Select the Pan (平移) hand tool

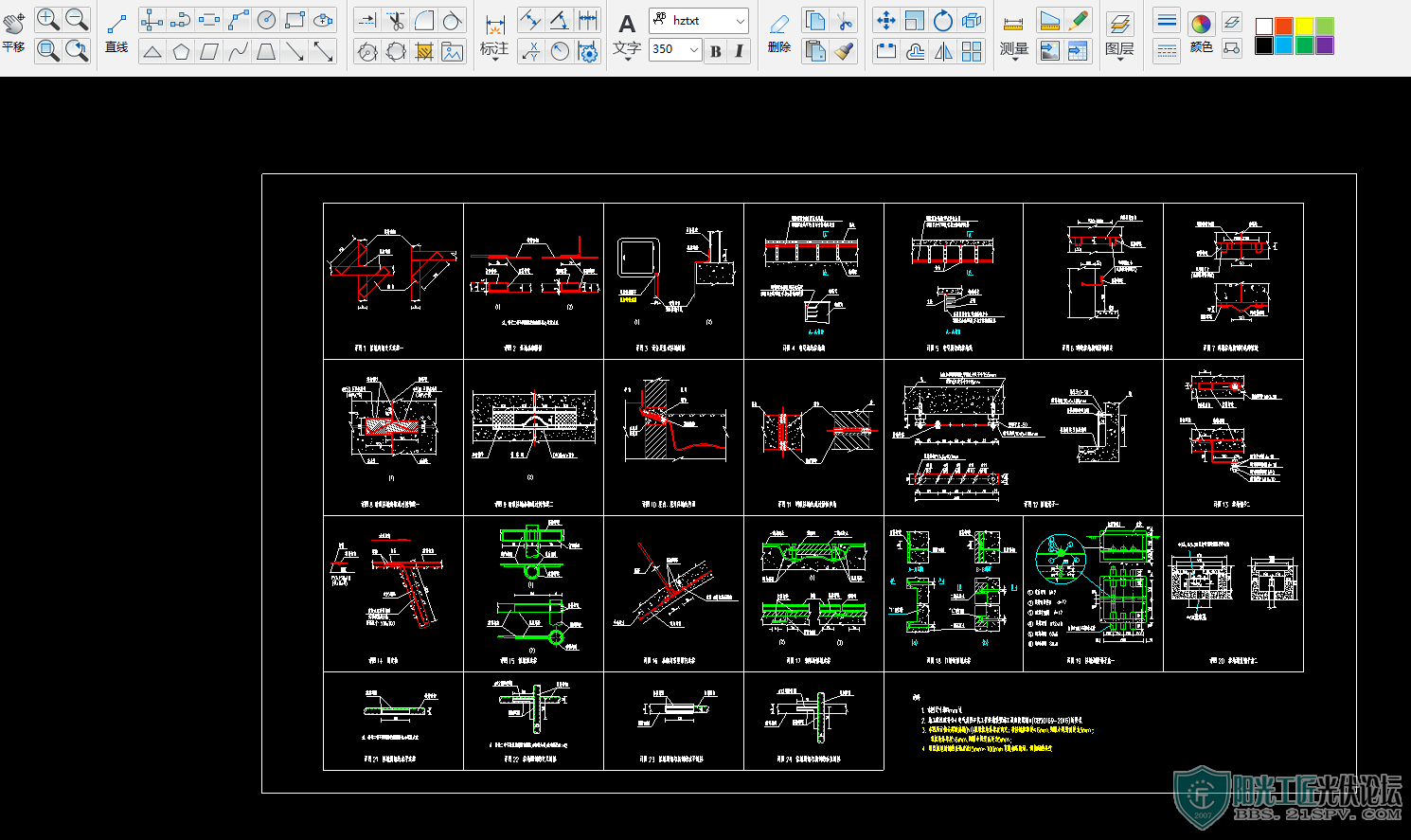tap(13, 31)
